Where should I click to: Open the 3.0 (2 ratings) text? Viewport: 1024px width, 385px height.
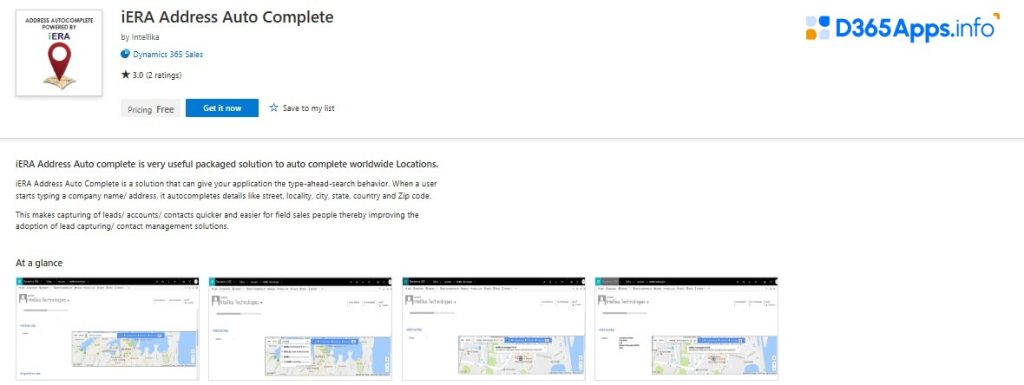[157, 75]
